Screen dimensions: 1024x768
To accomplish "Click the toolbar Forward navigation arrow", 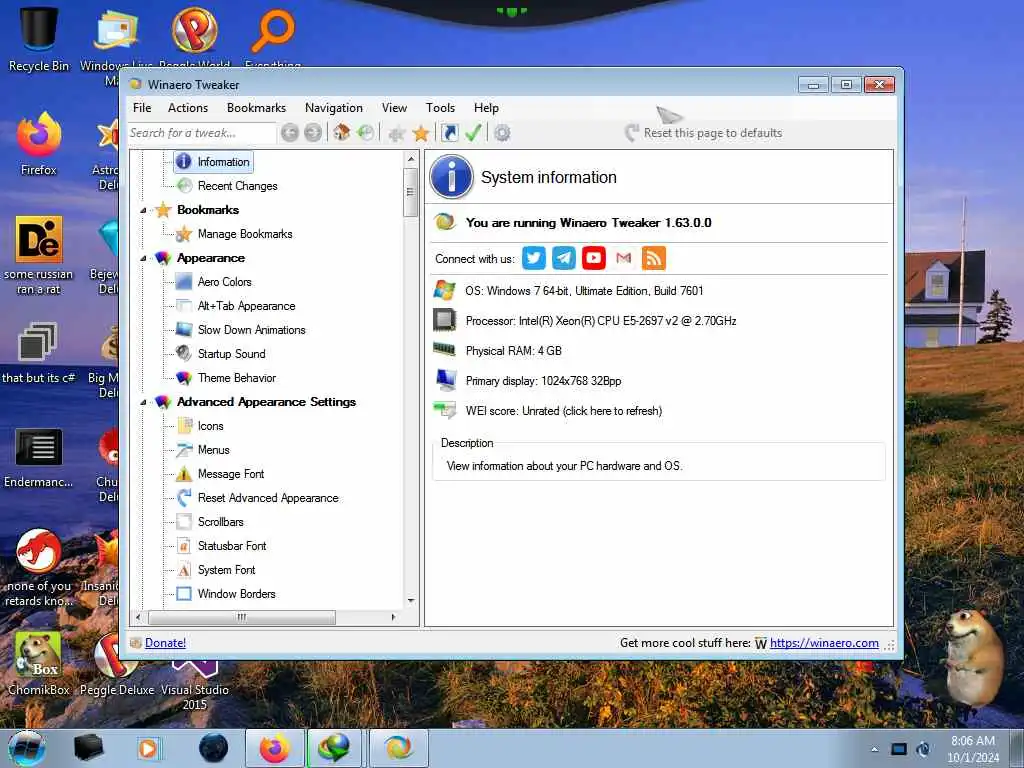I will (313, 133).
